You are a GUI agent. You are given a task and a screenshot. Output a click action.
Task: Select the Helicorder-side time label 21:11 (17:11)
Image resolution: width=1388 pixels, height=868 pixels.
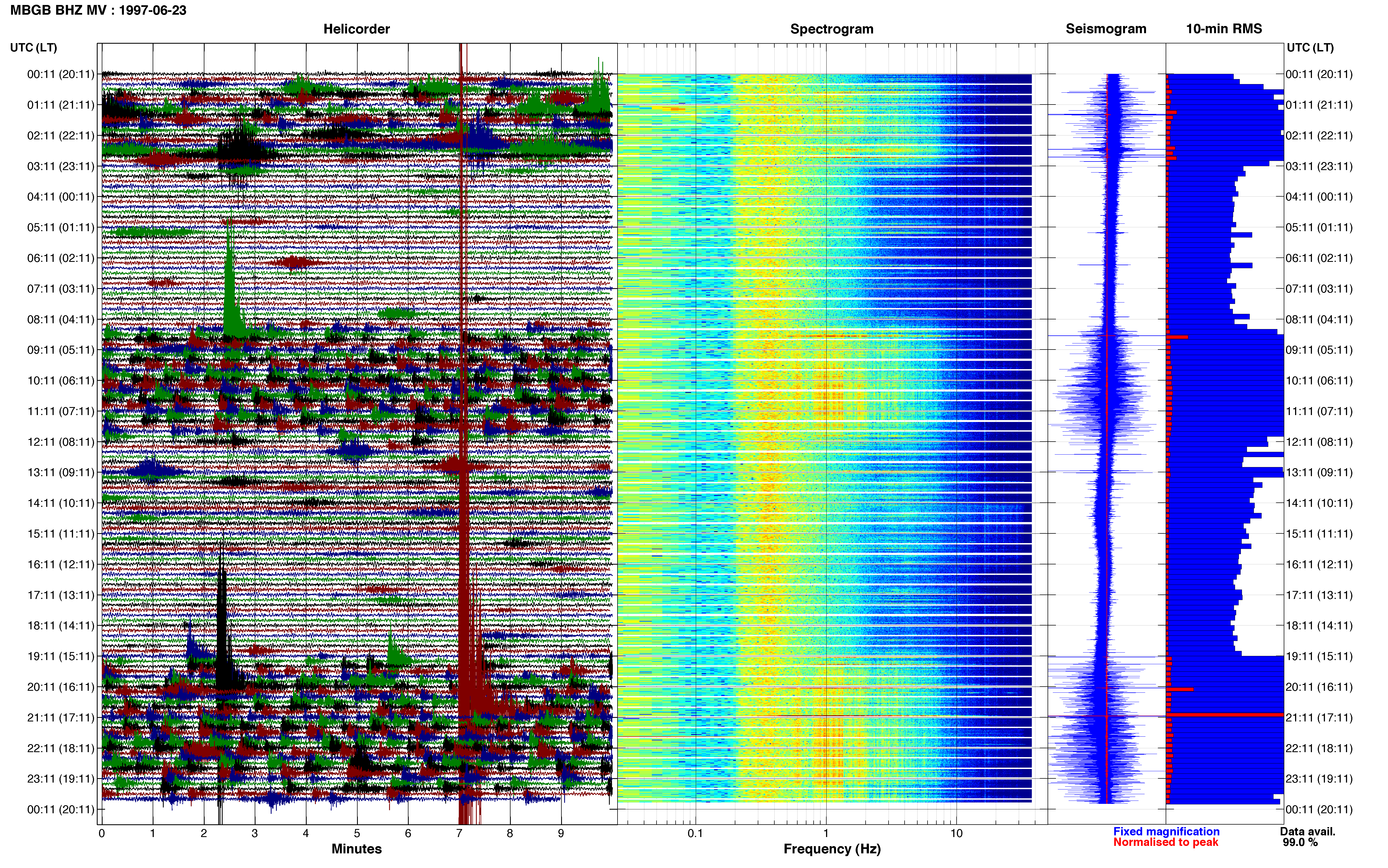[x=60, y=718]
